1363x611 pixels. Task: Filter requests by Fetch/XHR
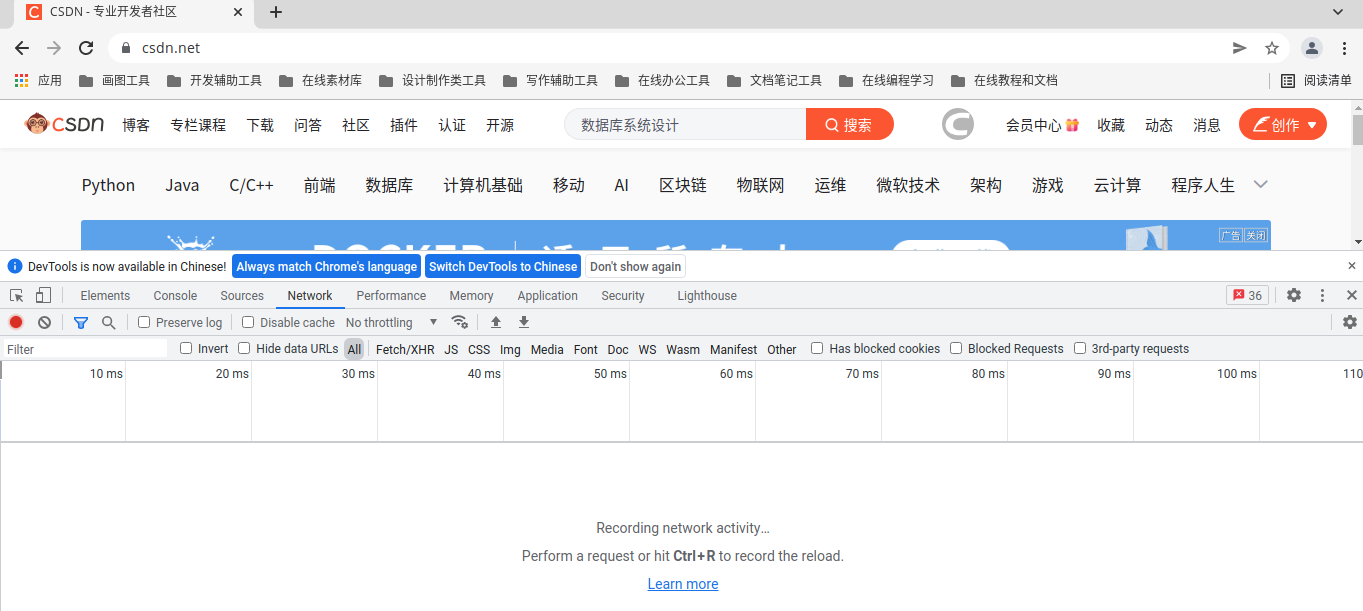[x=405, y=349]
